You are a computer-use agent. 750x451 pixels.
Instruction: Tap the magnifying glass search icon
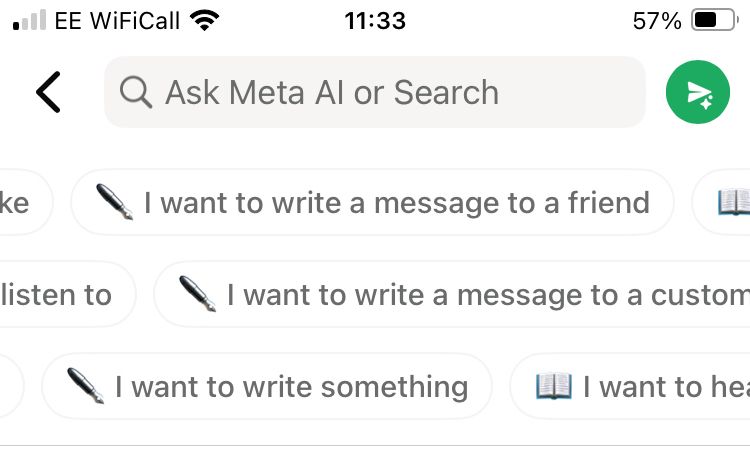click(x=136, y=92)
